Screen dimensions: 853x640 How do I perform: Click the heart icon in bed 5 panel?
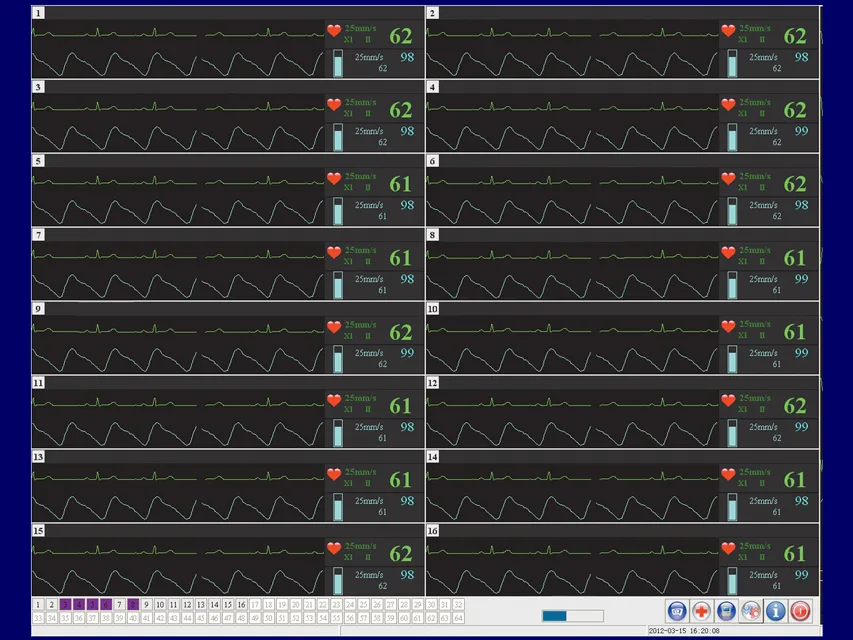coord(334,179)
